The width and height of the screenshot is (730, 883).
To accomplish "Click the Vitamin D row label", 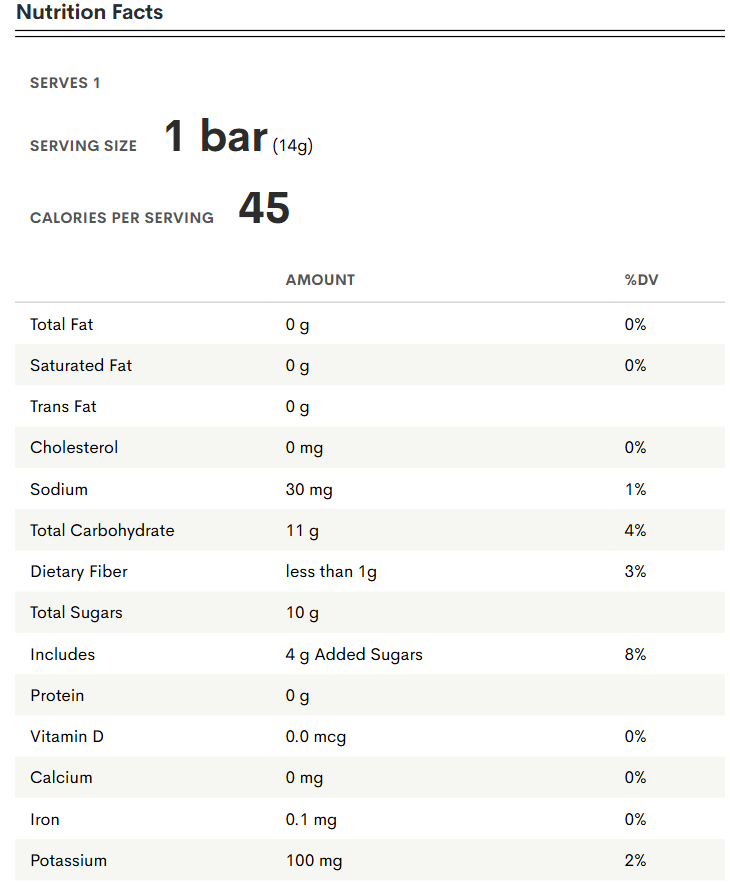I will (x=67, y=736).
